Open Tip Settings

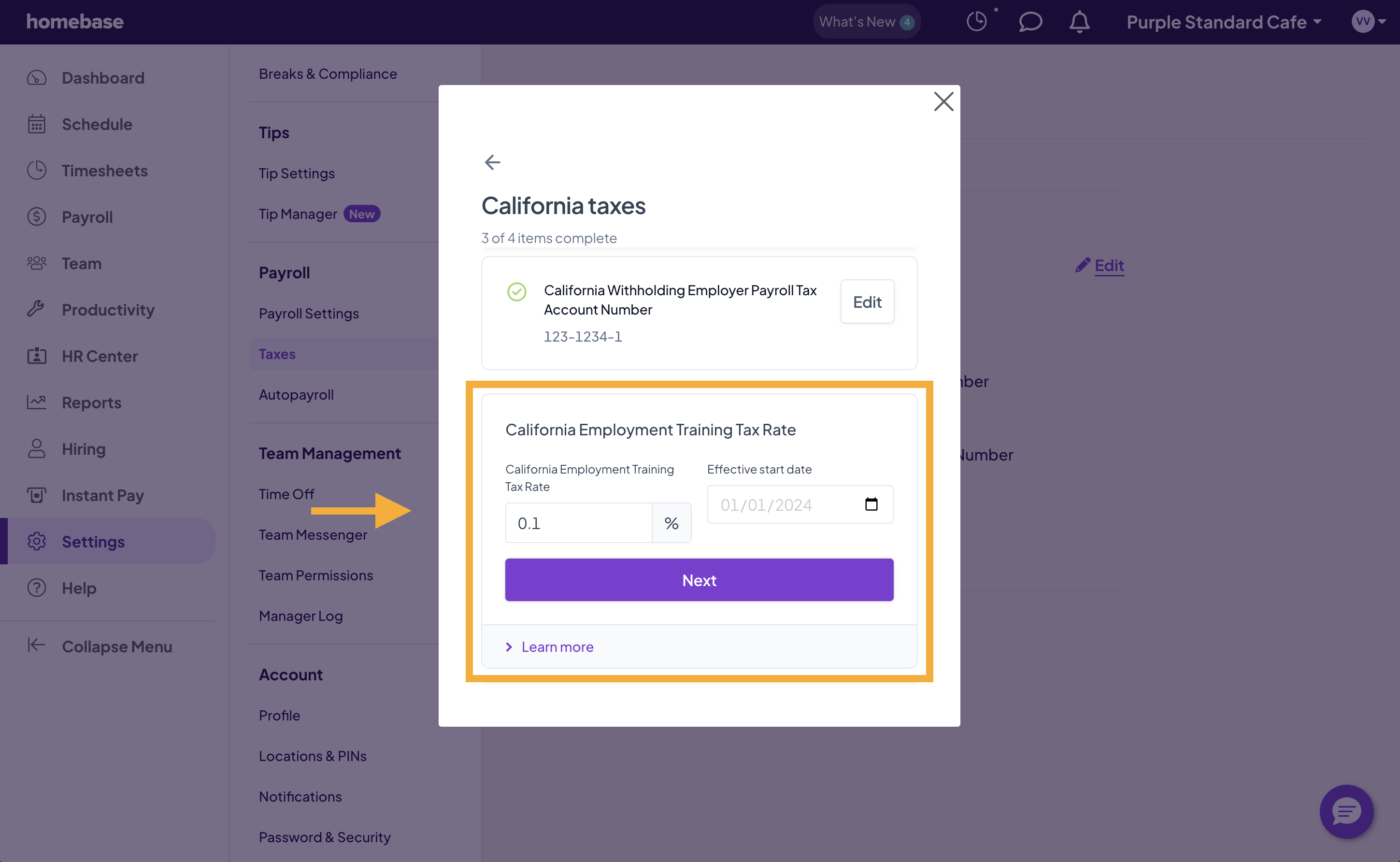(x=297, y=173)
